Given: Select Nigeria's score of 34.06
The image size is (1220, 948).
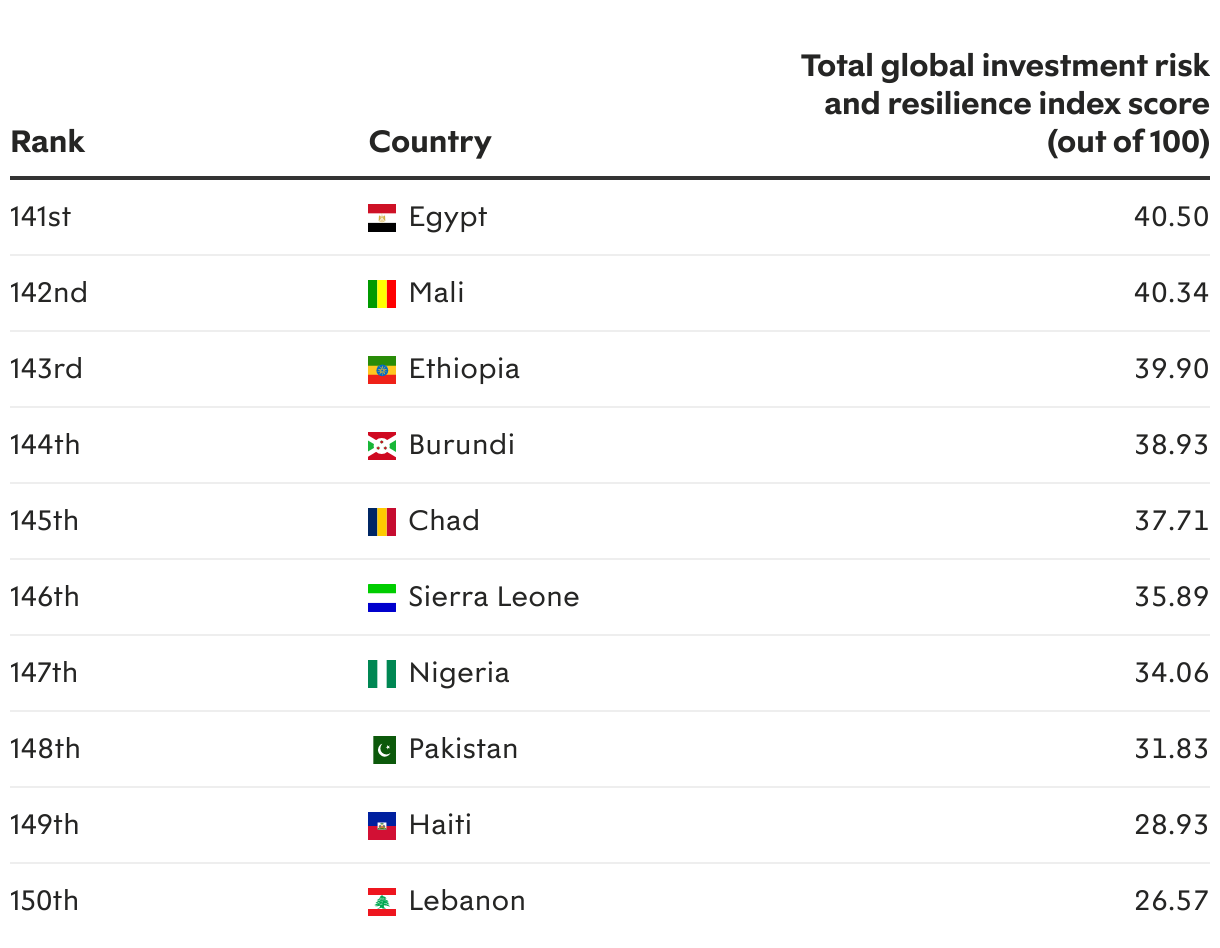Looking at the screenshot, I should 1171,673.
